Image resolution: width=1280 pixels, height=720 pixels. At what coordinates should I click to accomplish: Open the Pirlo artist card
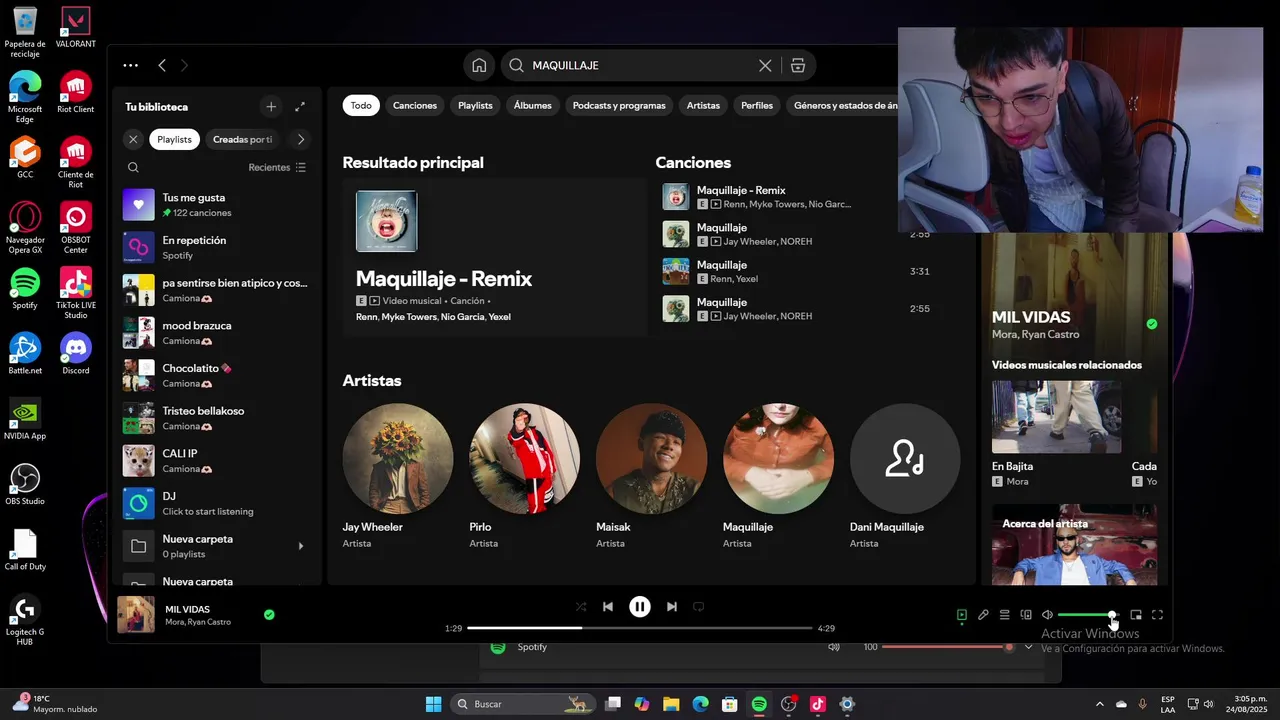click(525, 476)
